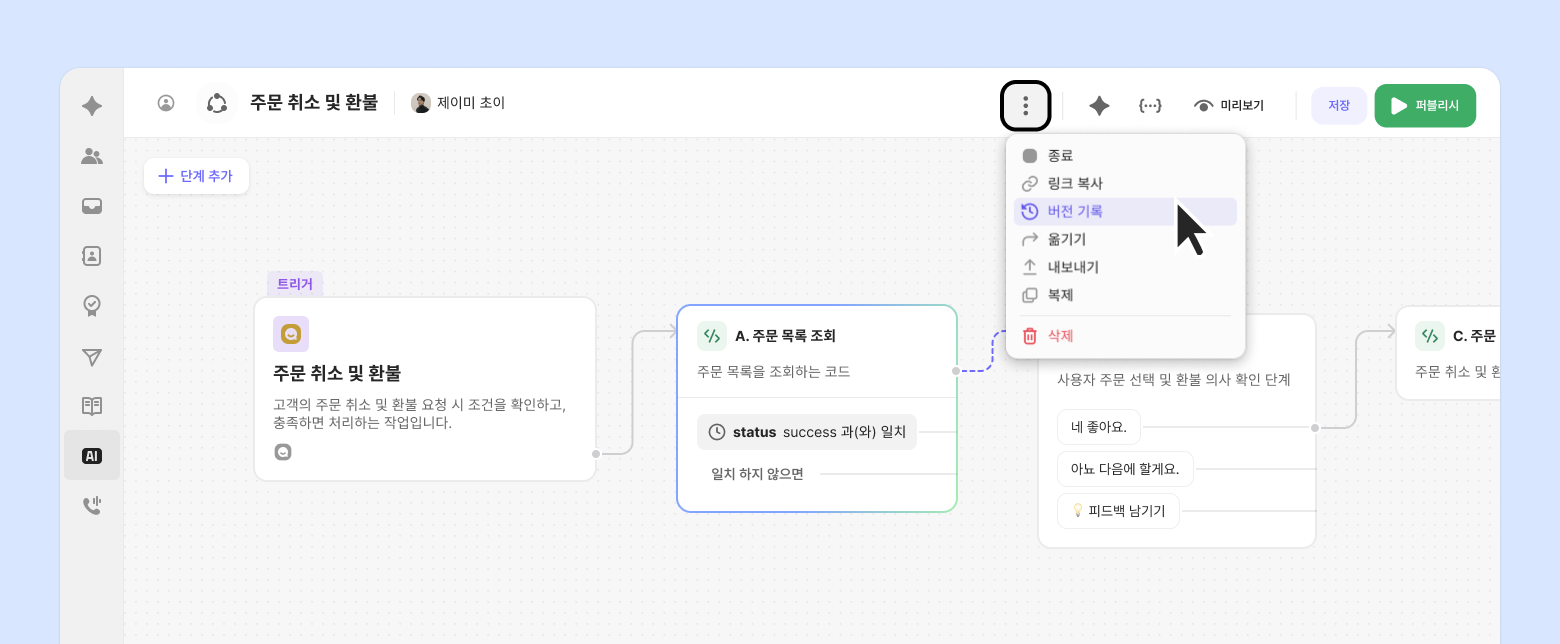Select the paper plane sidebar icon
Viewport: 1560px width, 644px height.
click(92, 356)
